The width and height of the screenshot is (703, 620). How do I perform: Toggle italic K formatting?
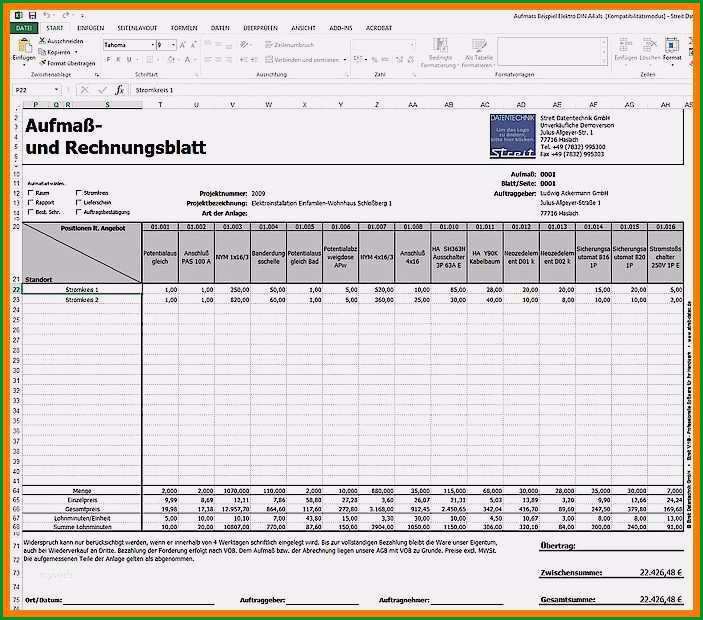(x=118, y=60)
